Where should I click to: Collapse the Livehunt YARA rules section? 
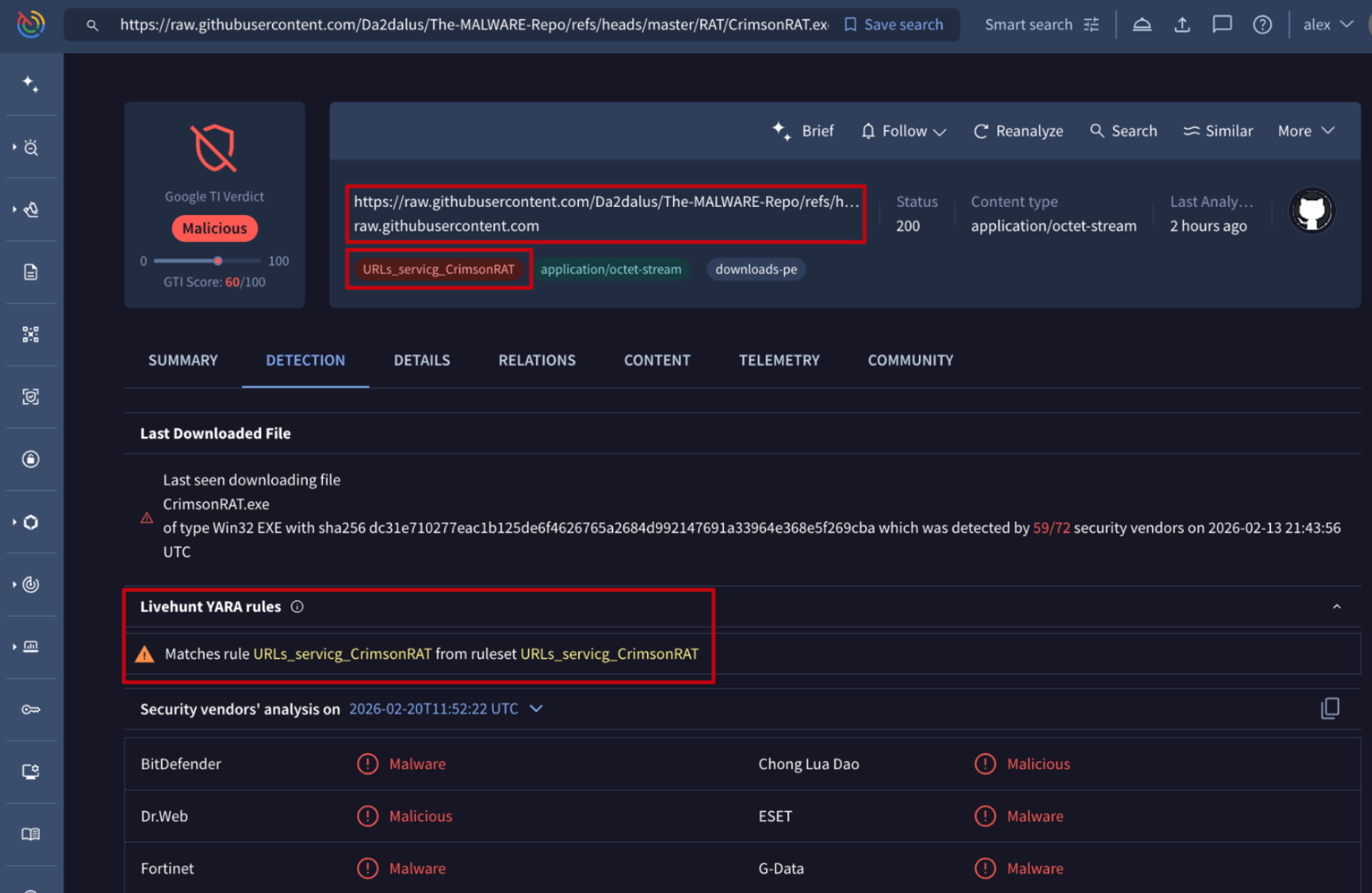point(1337,607)
